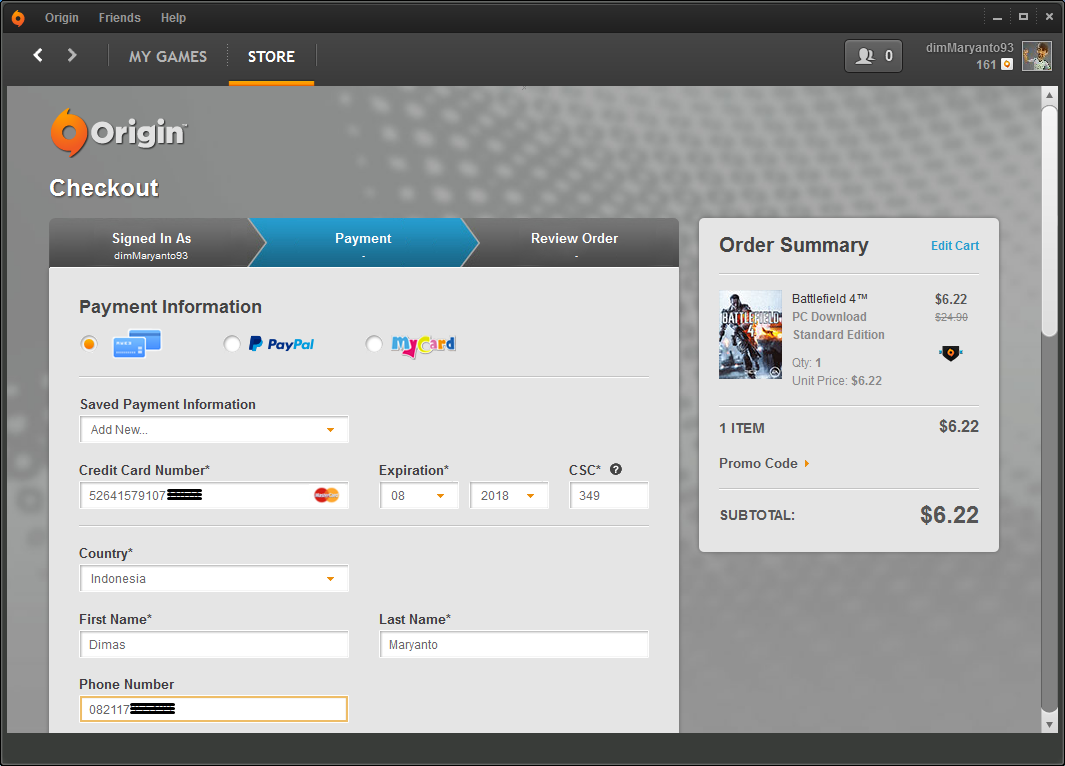This screenshot has height=766, width=1065.
Task: Click the Edit Cart link
Action: pyautogui.click(x=955, y=246)
